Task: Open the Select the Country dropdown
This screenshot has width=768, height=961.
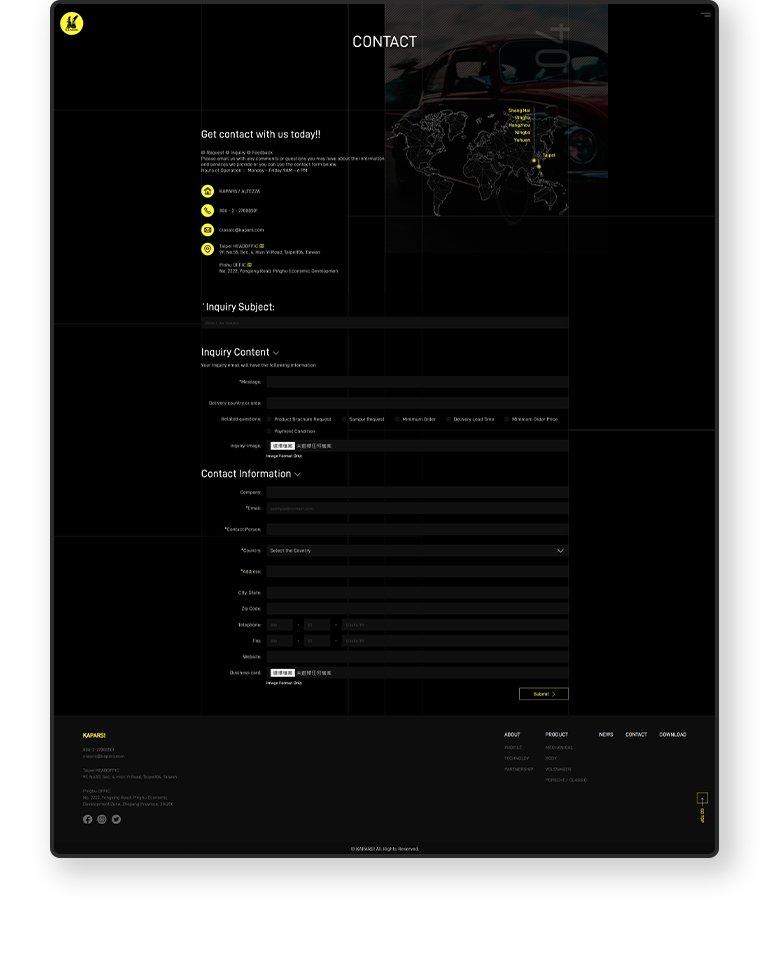Action: [416, 550]
